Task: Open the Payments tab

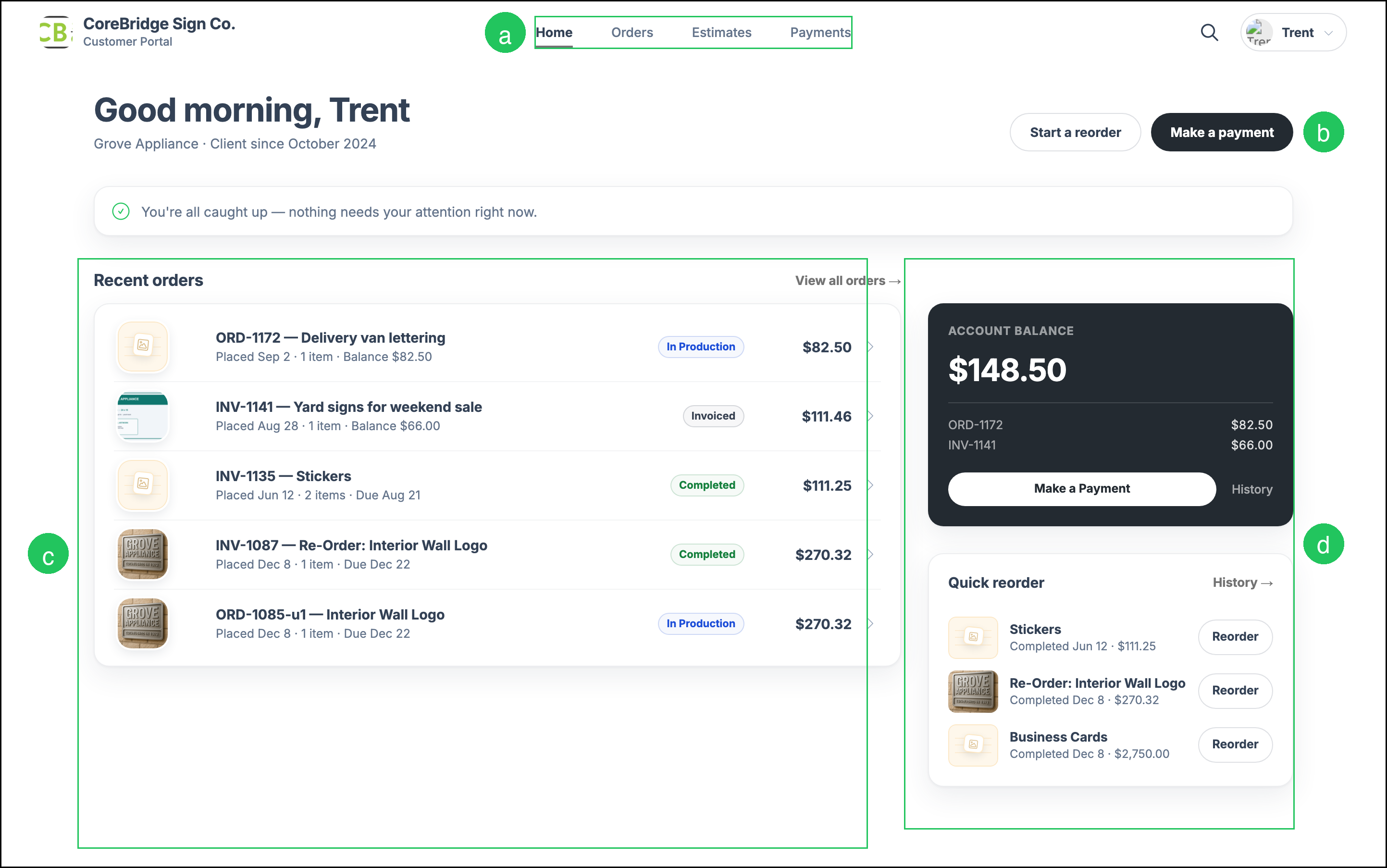Action: pyautogui.click(x=820, y=33)
